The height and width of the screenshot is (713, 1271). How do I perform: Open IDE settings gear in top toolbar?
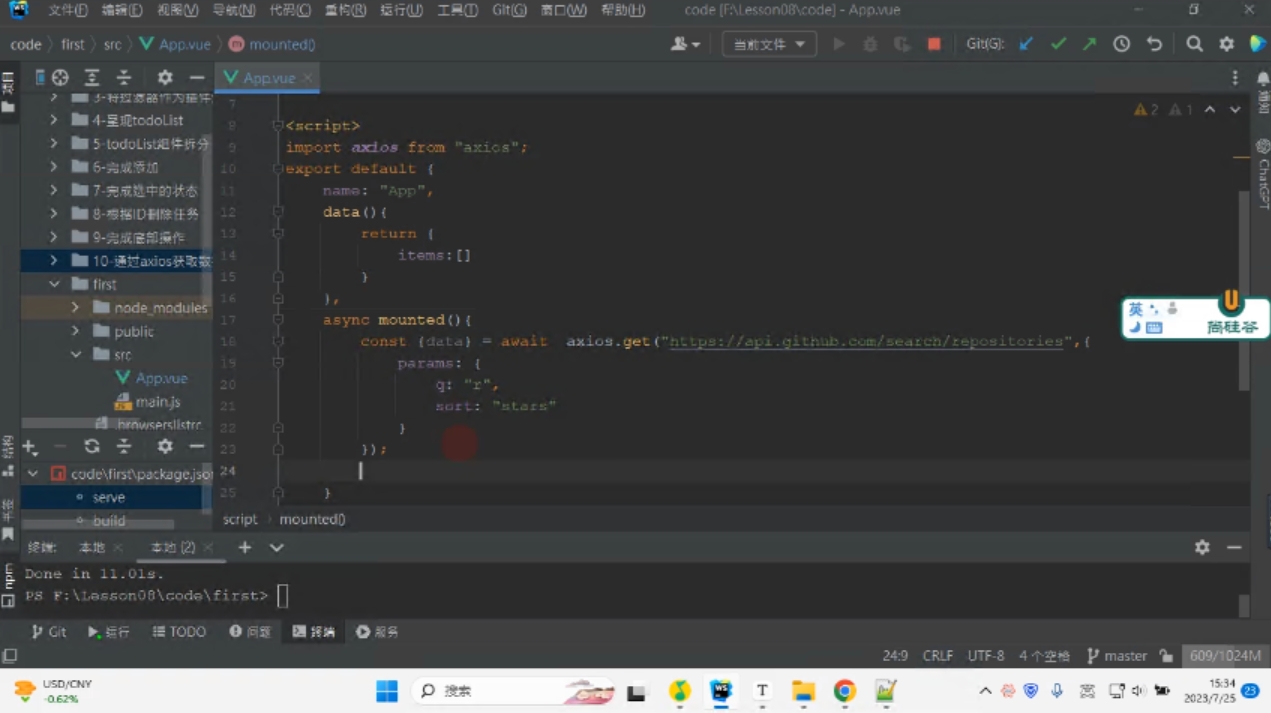pyautogui.click(x=1227, y=44)
